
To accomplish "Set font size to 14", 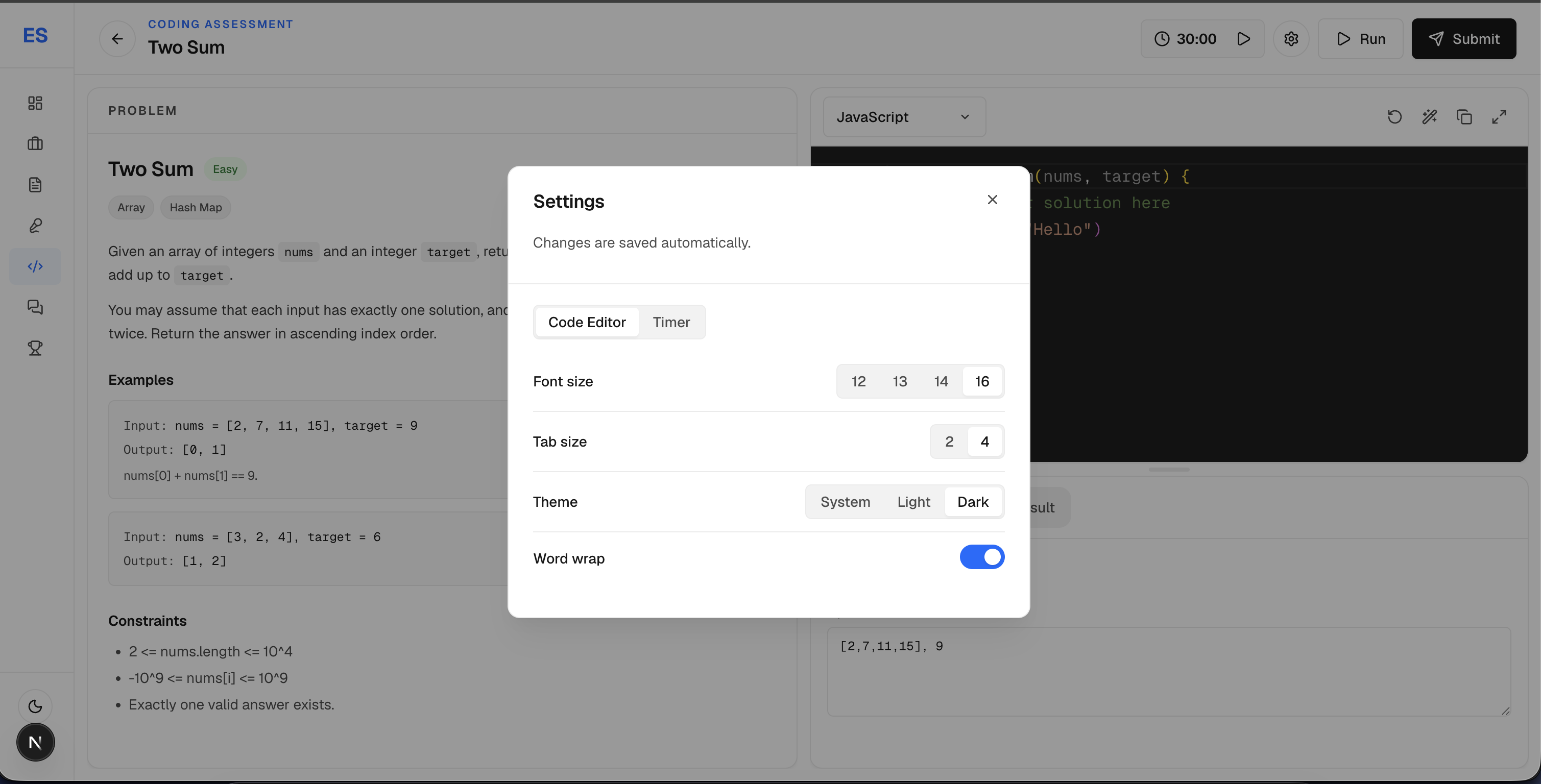I will 941,381.
